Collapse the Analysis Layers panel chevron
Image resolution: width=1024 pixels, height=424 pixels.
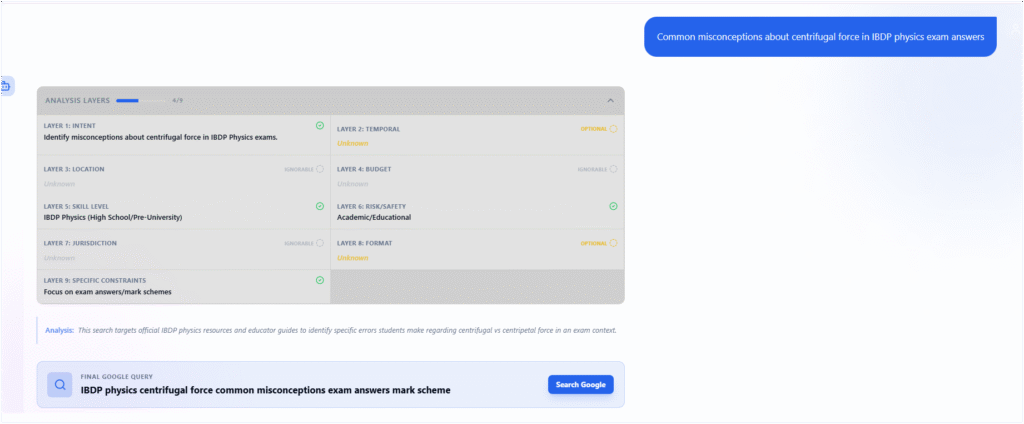pyautogui.click(x=610, y=100)
